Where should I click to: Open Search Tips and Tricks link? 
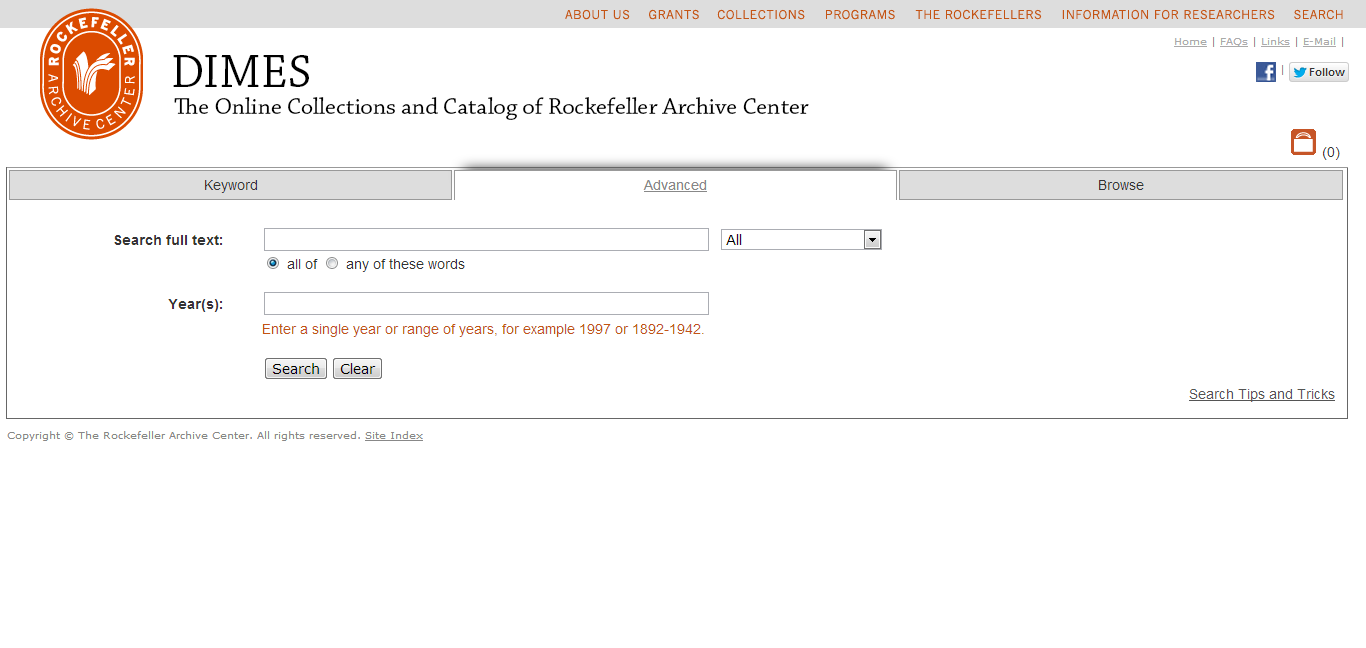(x=1262, y=394)
